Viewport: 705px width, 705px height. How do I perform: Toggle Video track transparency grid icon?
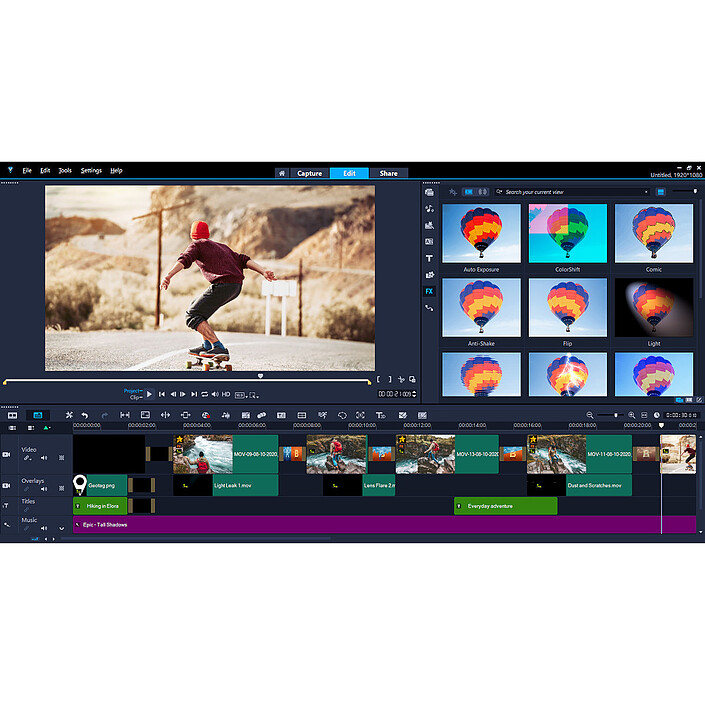tap(62, 458)
